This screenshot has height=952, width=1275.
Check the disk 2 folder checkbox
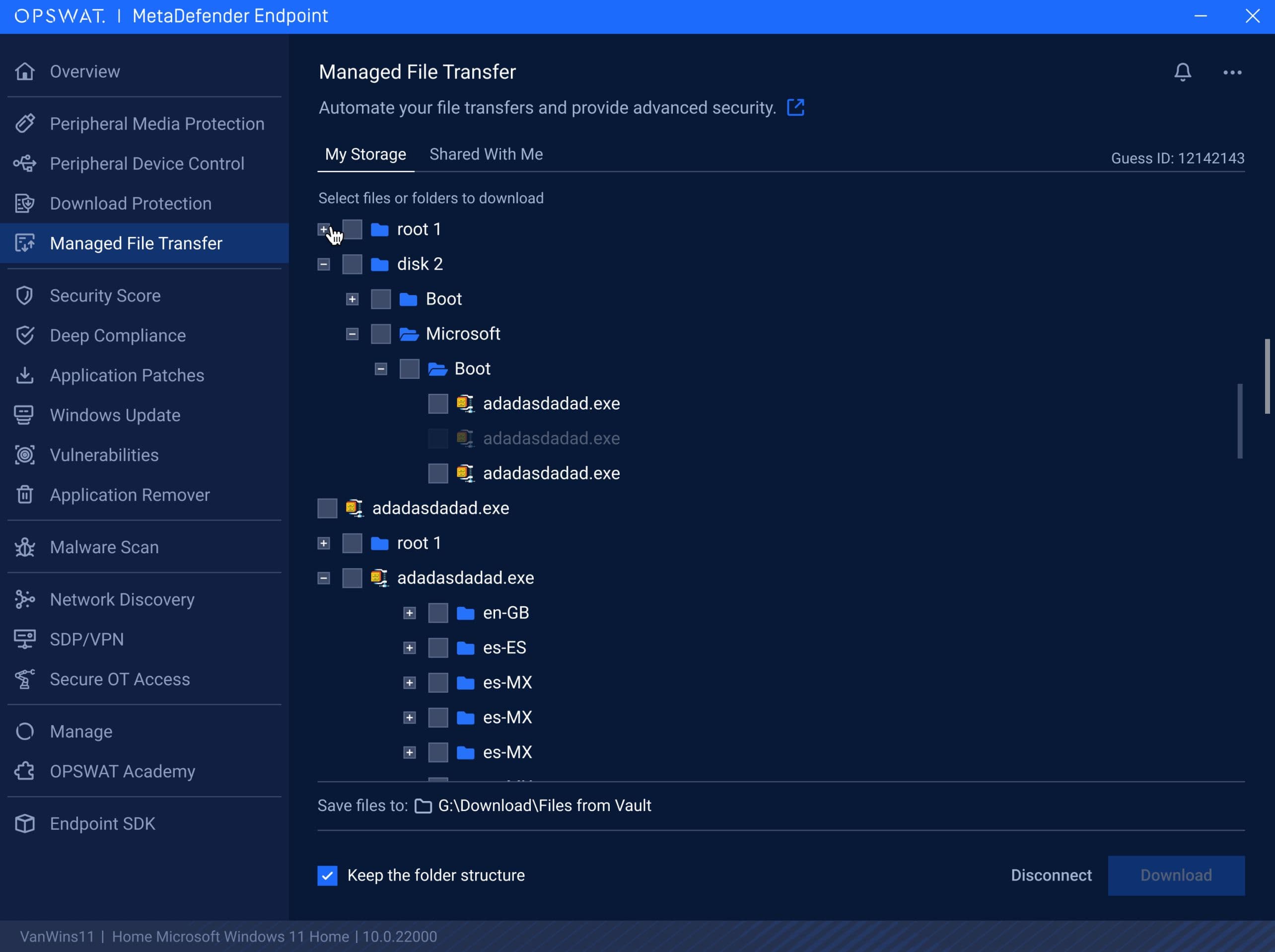point(352,264)
